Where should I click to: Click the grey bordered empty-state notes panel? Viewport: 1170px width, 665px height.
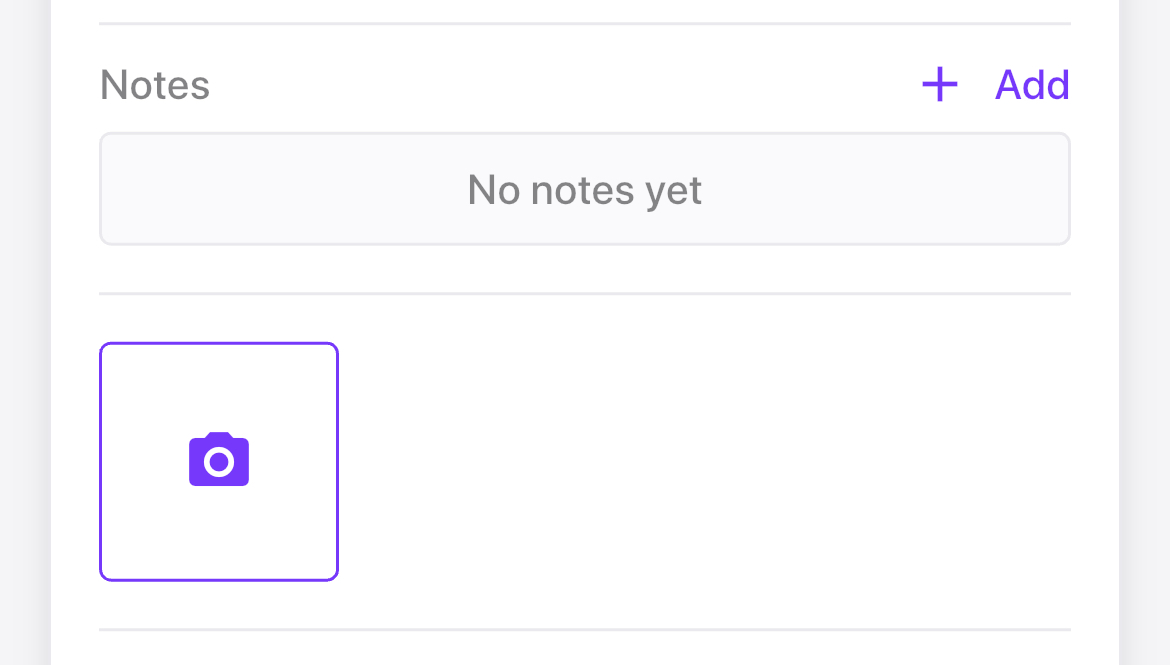click(585, 189)
